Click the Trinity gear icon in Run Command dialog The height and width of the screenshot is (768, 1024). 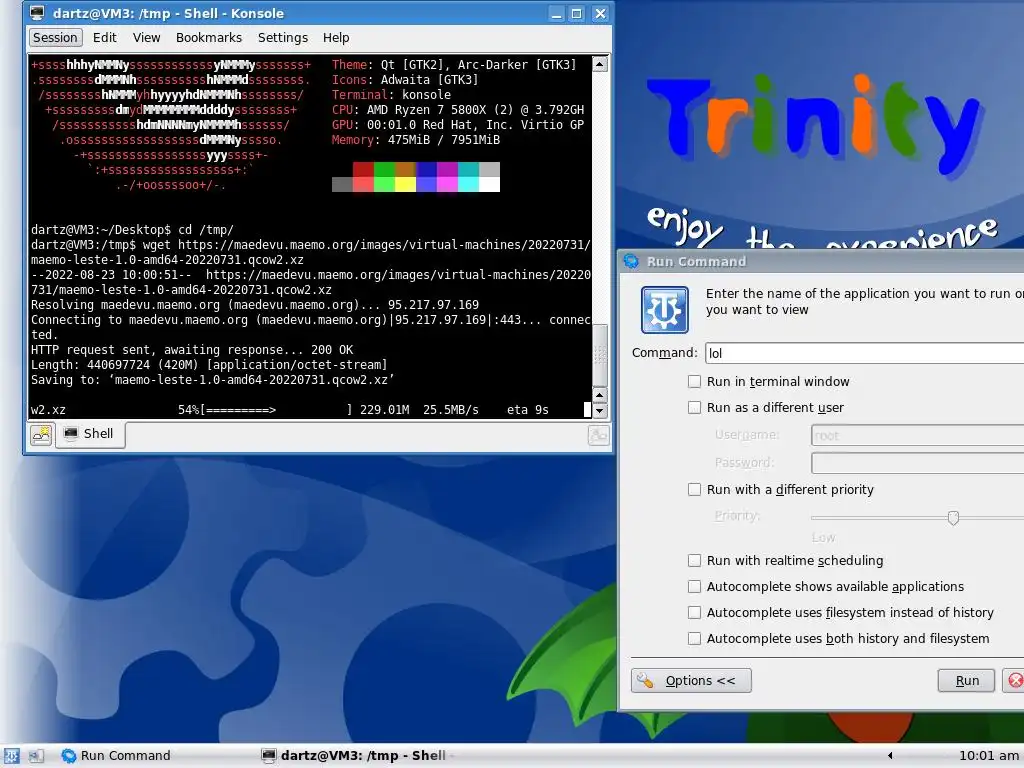click(664, 310)
